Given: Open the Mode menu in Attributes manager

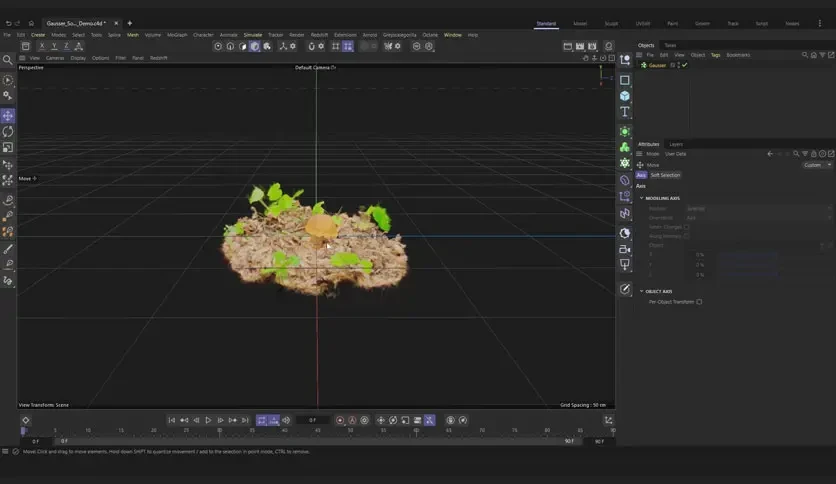Looking at the screenshot, I should [x=653, y=154].
